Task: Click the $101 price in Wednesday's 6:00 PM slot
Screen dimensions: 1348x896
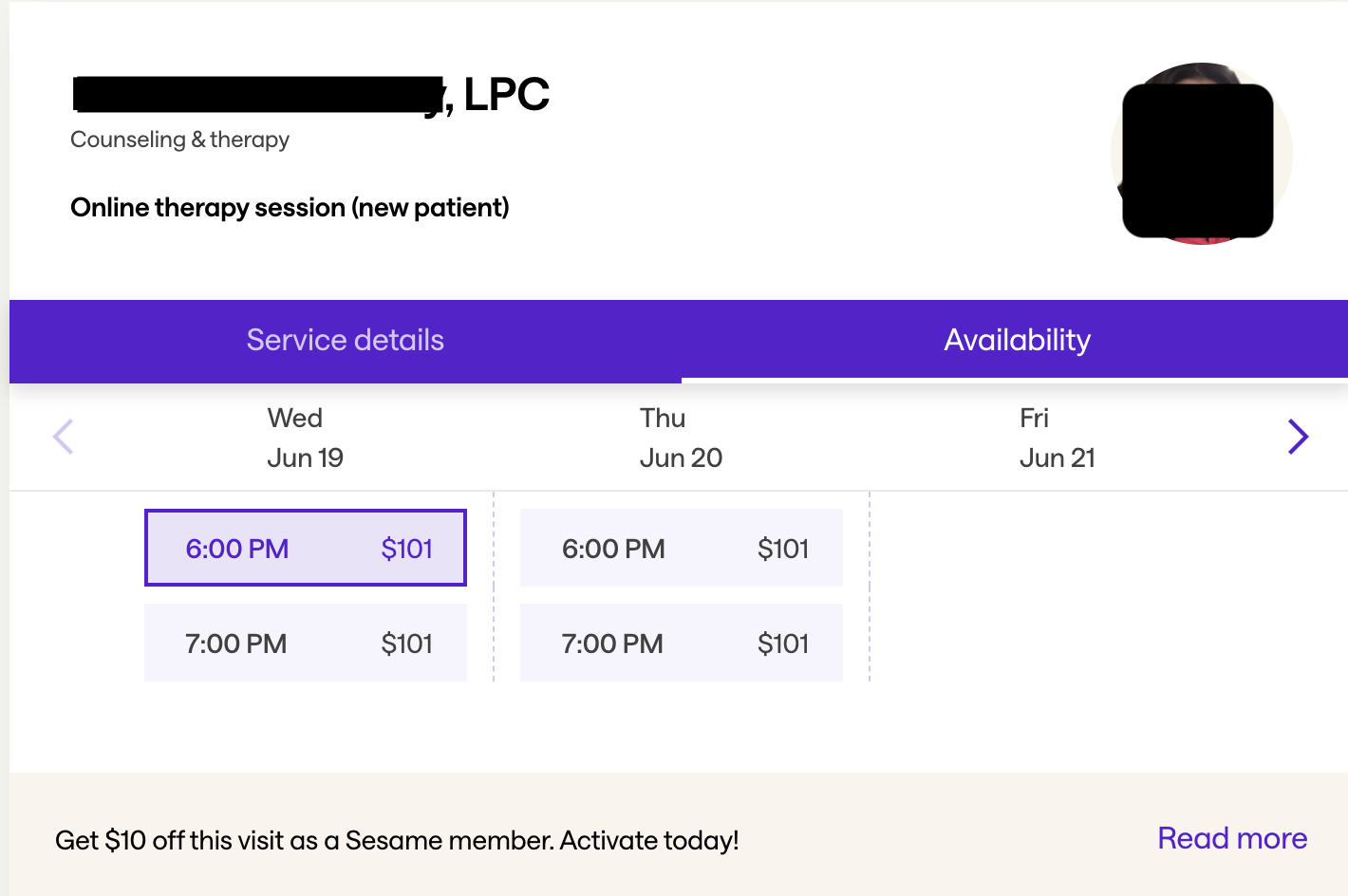Action: pos(406,549)
